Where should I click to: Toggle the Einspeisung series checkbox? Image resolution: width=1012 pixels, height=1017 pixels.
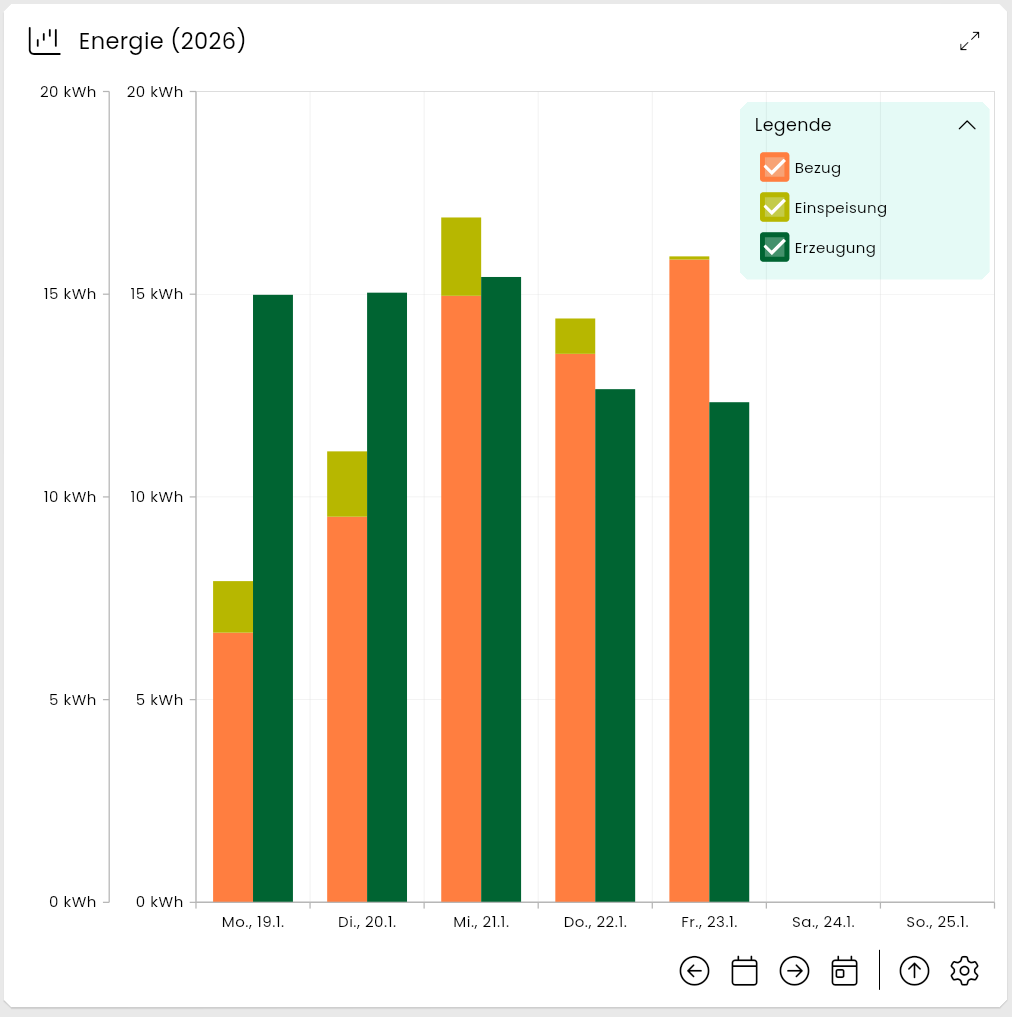point(774,207)
